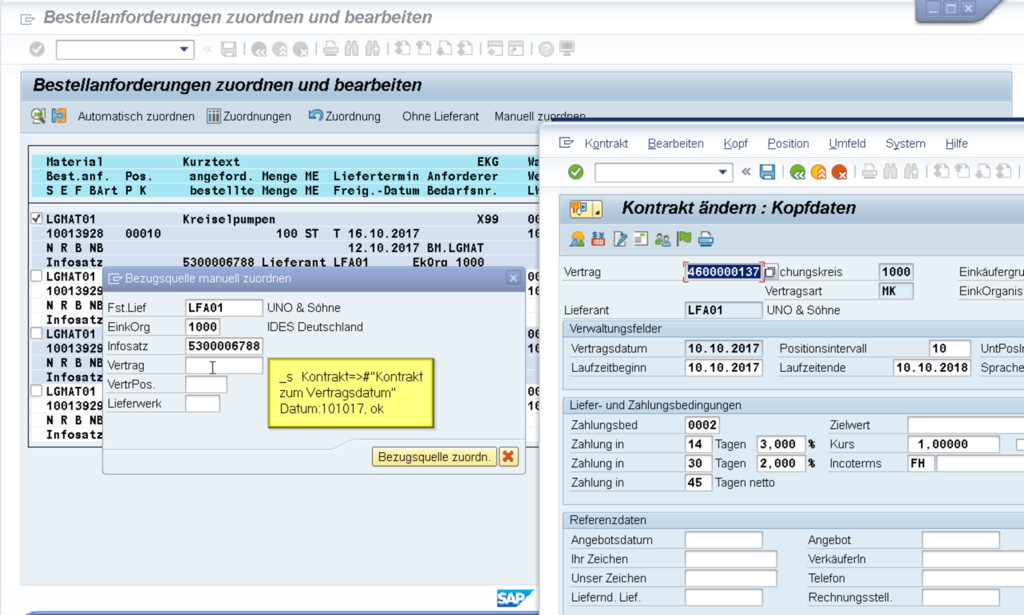Click the Bezugsquelle zuordn. button

pyautogui.click(x=434, y=457)
